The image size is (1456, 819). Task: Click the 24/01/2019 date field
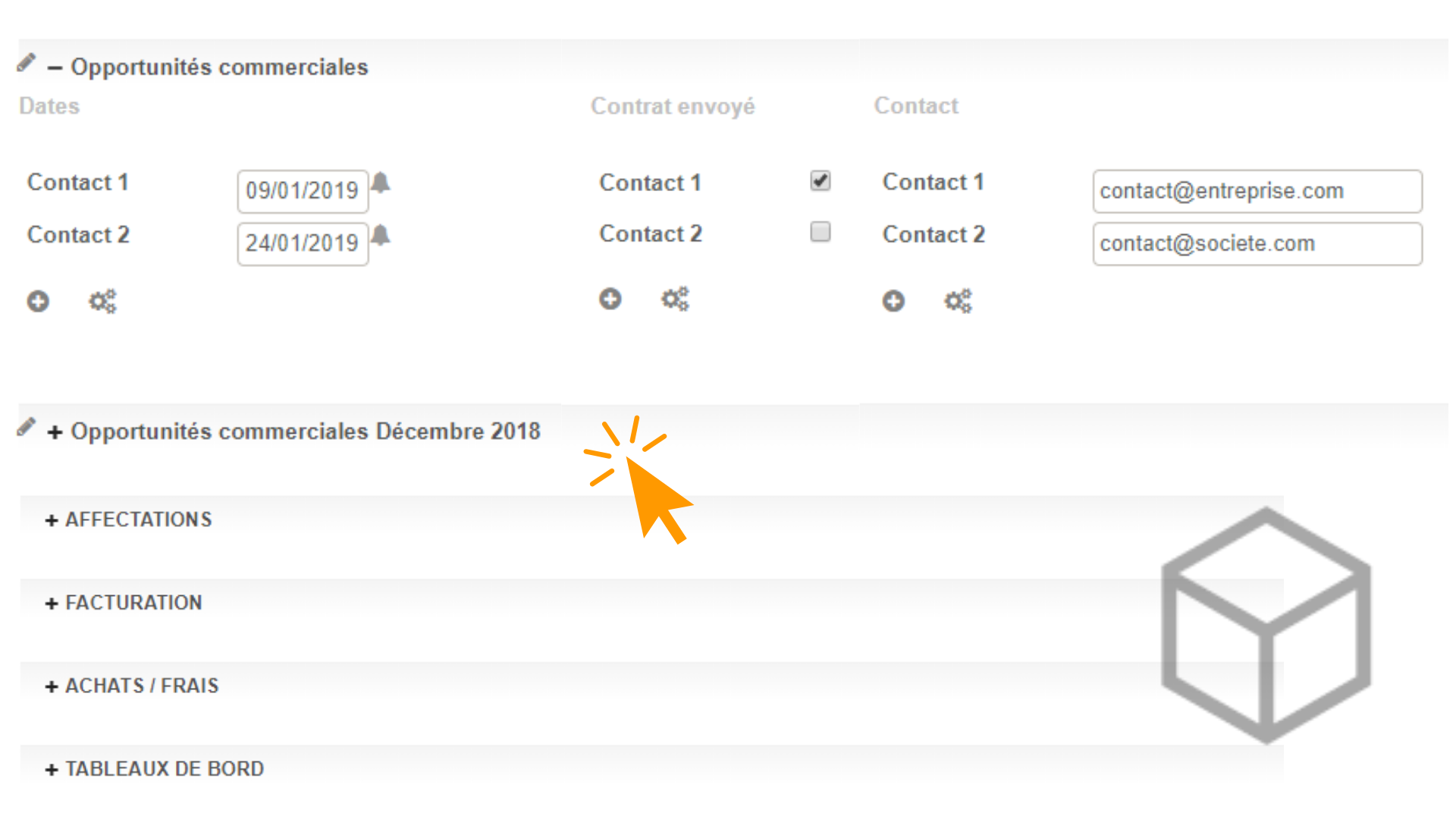point(303,243)
